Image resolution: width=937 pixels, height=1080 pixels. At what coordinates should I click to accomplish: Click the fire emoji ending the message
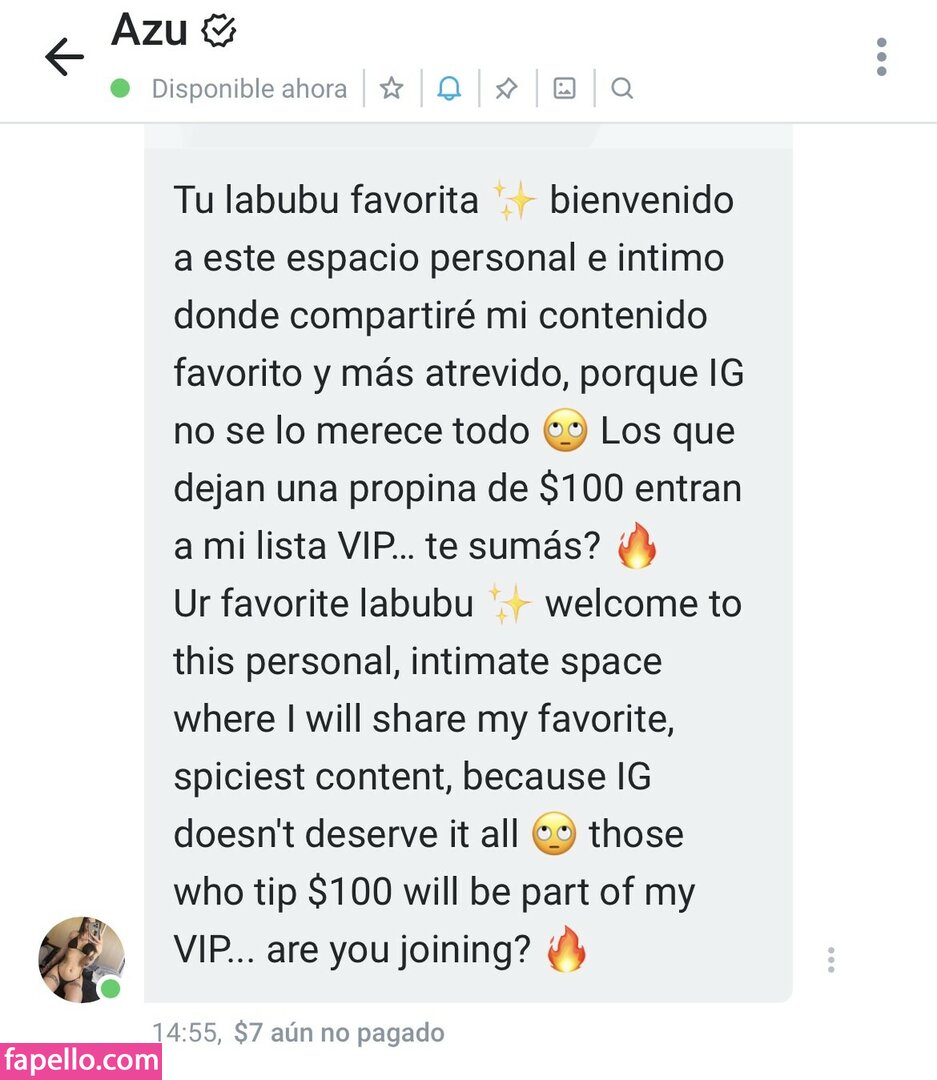point(566,949)
